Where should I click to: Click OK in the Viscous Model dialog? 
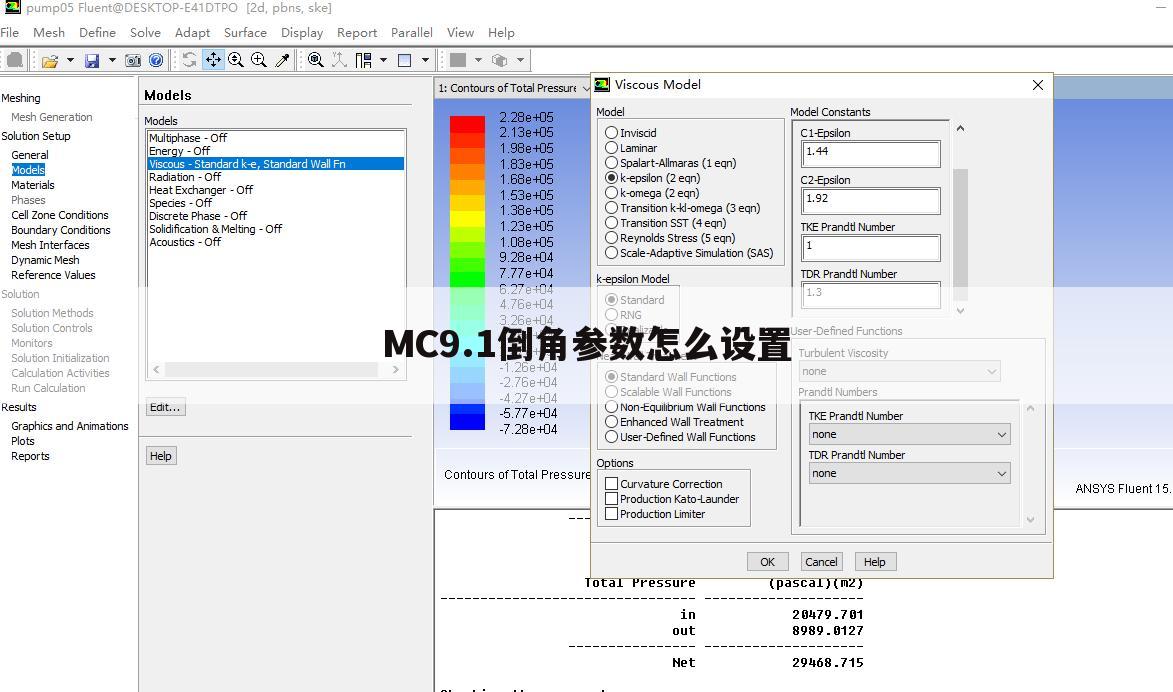click(x=767, y=561)
